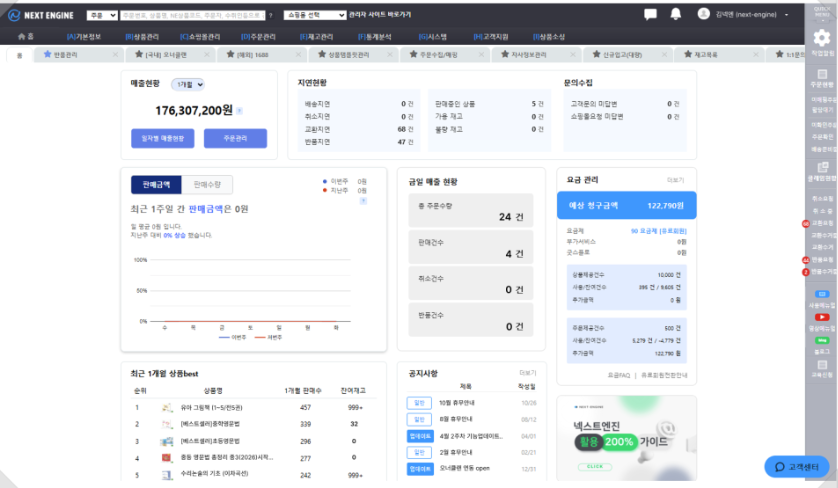Expand the 1개월 period dropdown

point(187,85)
